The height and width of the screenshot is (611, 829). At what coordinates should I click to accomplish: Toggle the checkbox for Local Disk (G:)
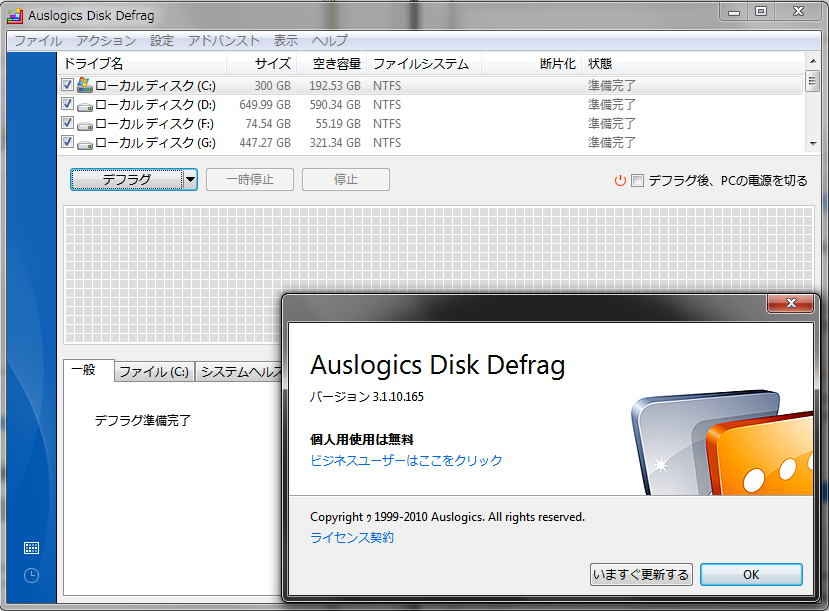(x=67, y=142)
